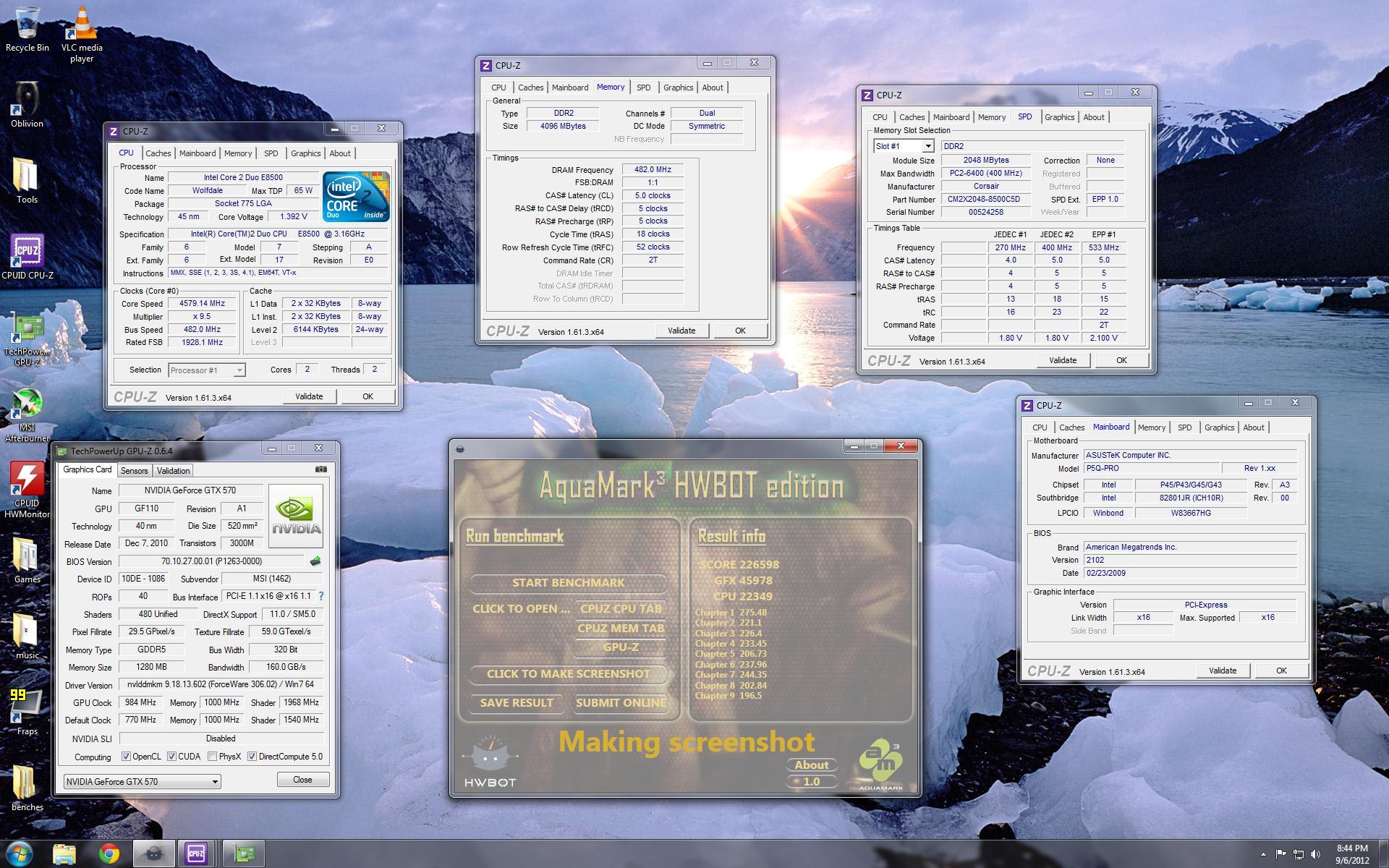
Task: Click the GPU name field in GPU-Z
Action: [190, 490]
